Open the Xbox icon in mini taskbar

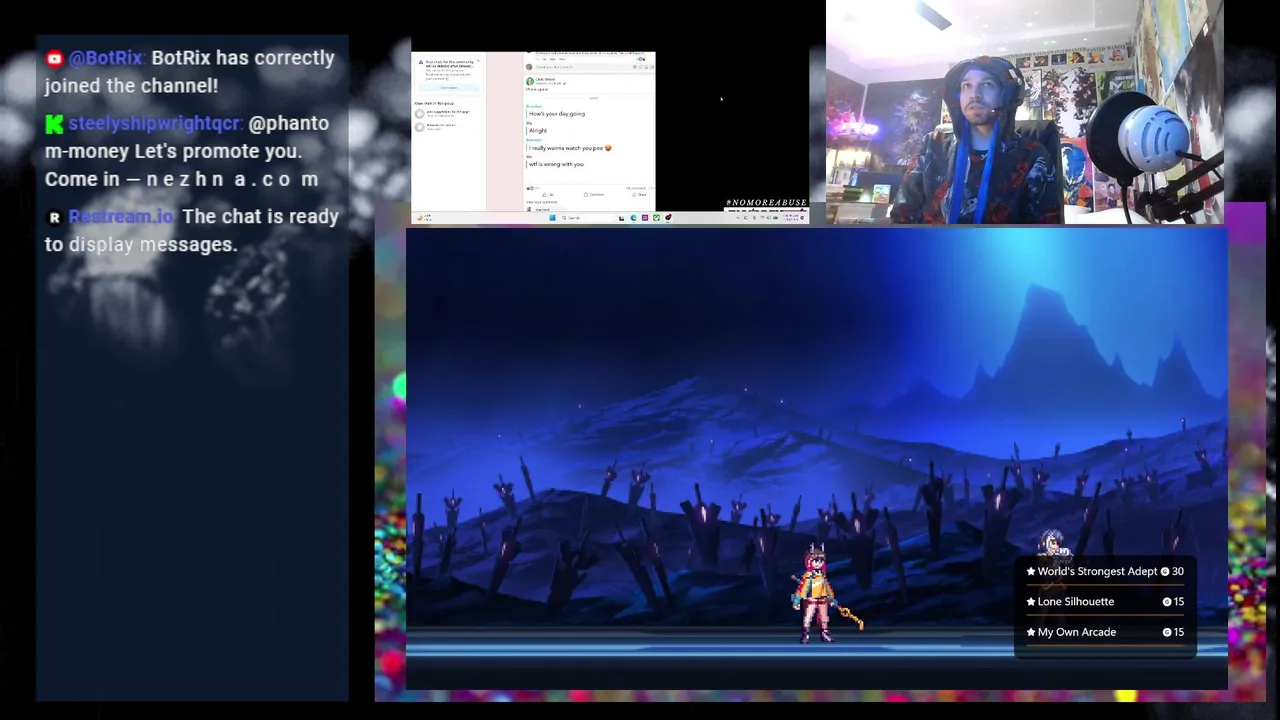(656, 218)
